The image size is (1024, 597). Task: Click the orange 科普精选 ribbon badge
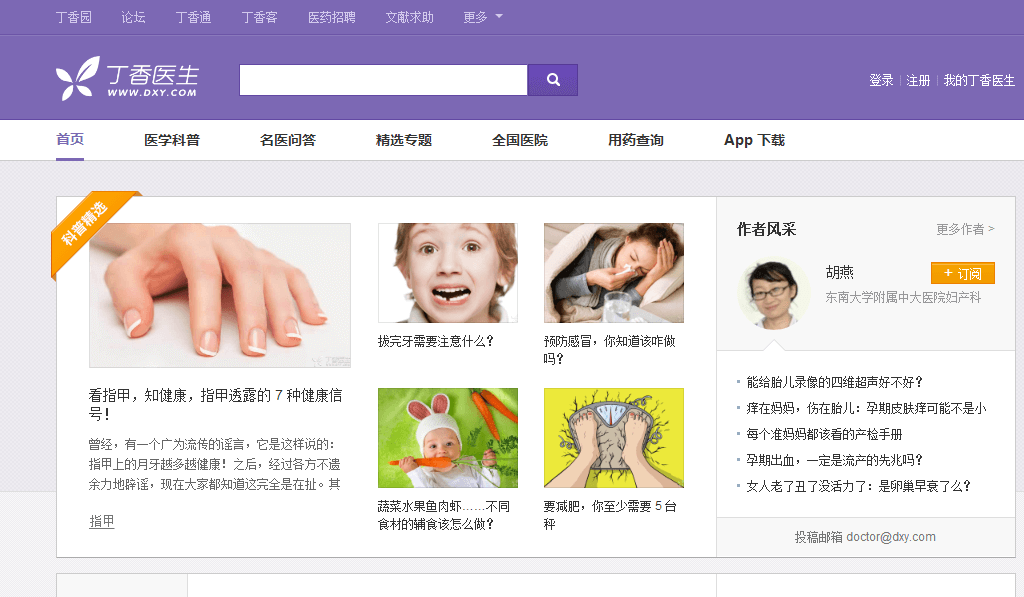point(91,227)
